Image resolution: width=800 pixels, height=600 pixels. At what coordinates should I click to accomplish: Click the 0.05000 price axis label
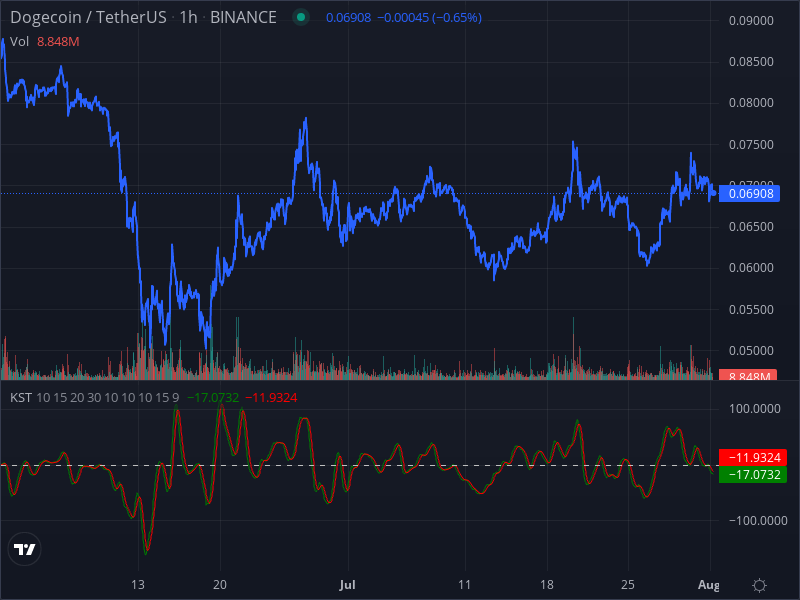pyautogui.click(x=751, y=351)
